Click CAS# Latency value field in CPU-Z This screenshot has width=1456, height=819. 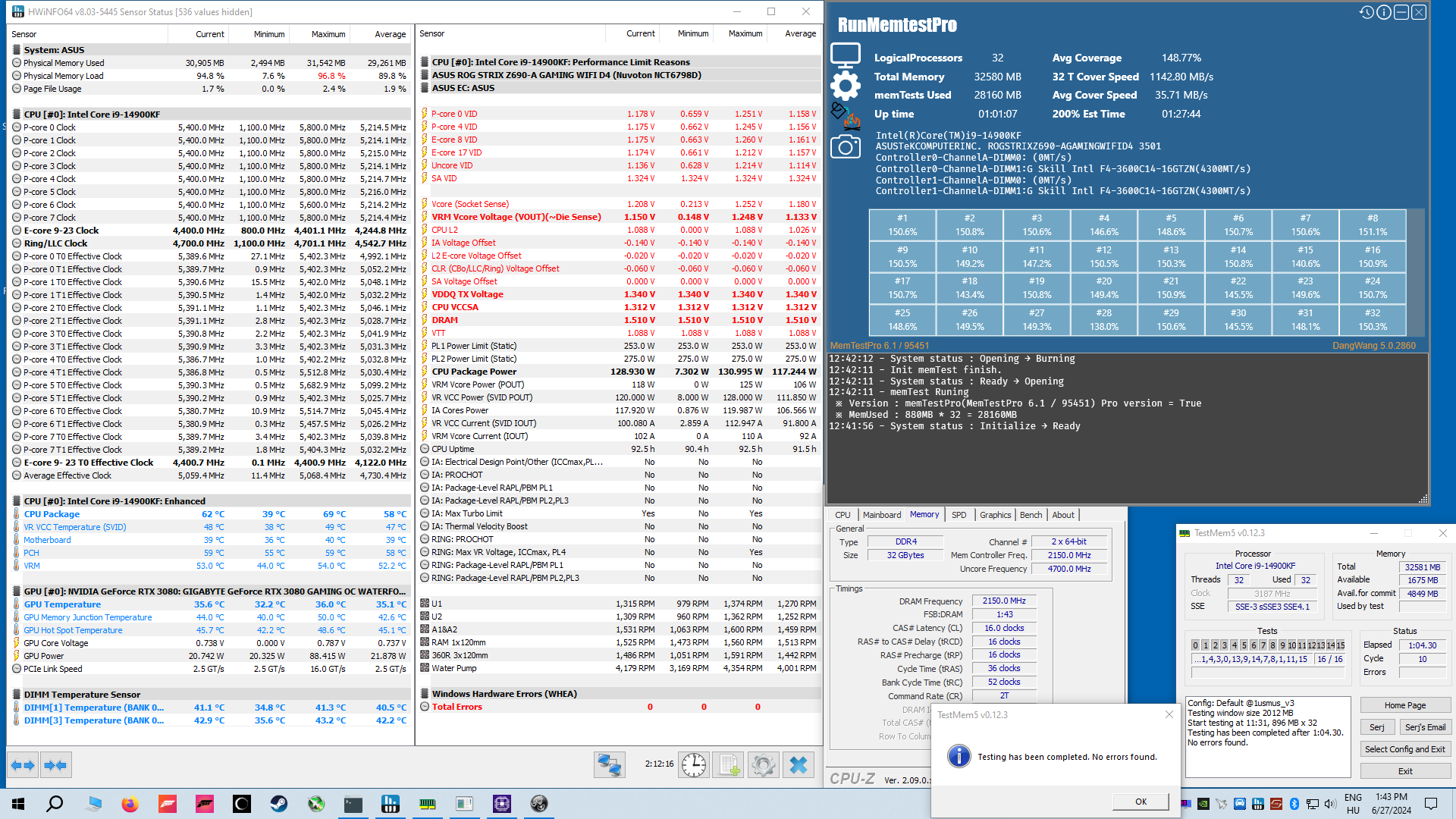coord(1004,628)
